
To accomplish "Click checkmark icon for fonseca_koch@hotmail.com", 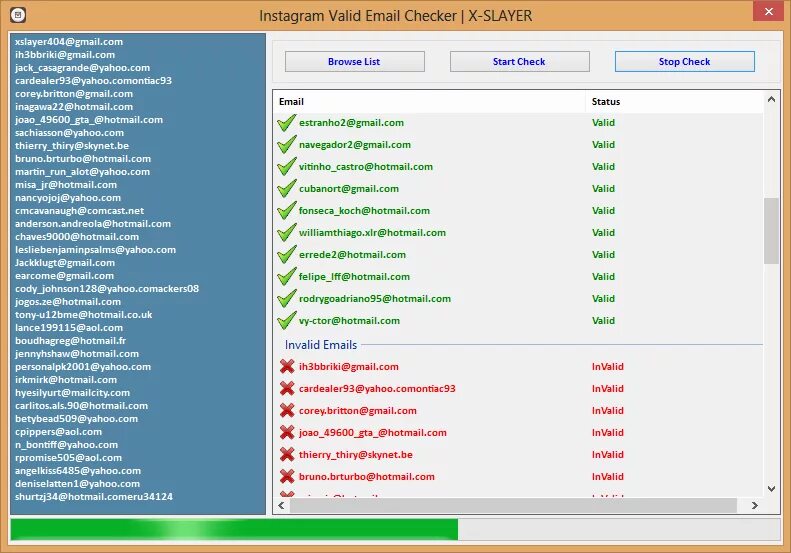I will click(x=287, y=211).
